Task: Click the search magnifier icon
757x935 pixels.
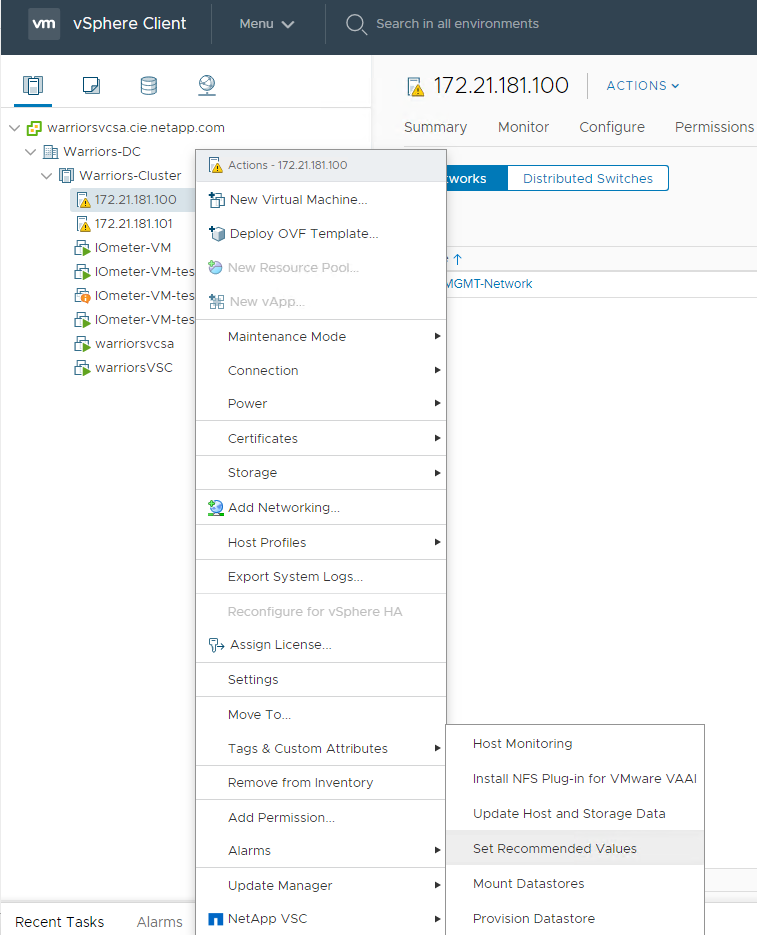Action: [x=356, y=24]
